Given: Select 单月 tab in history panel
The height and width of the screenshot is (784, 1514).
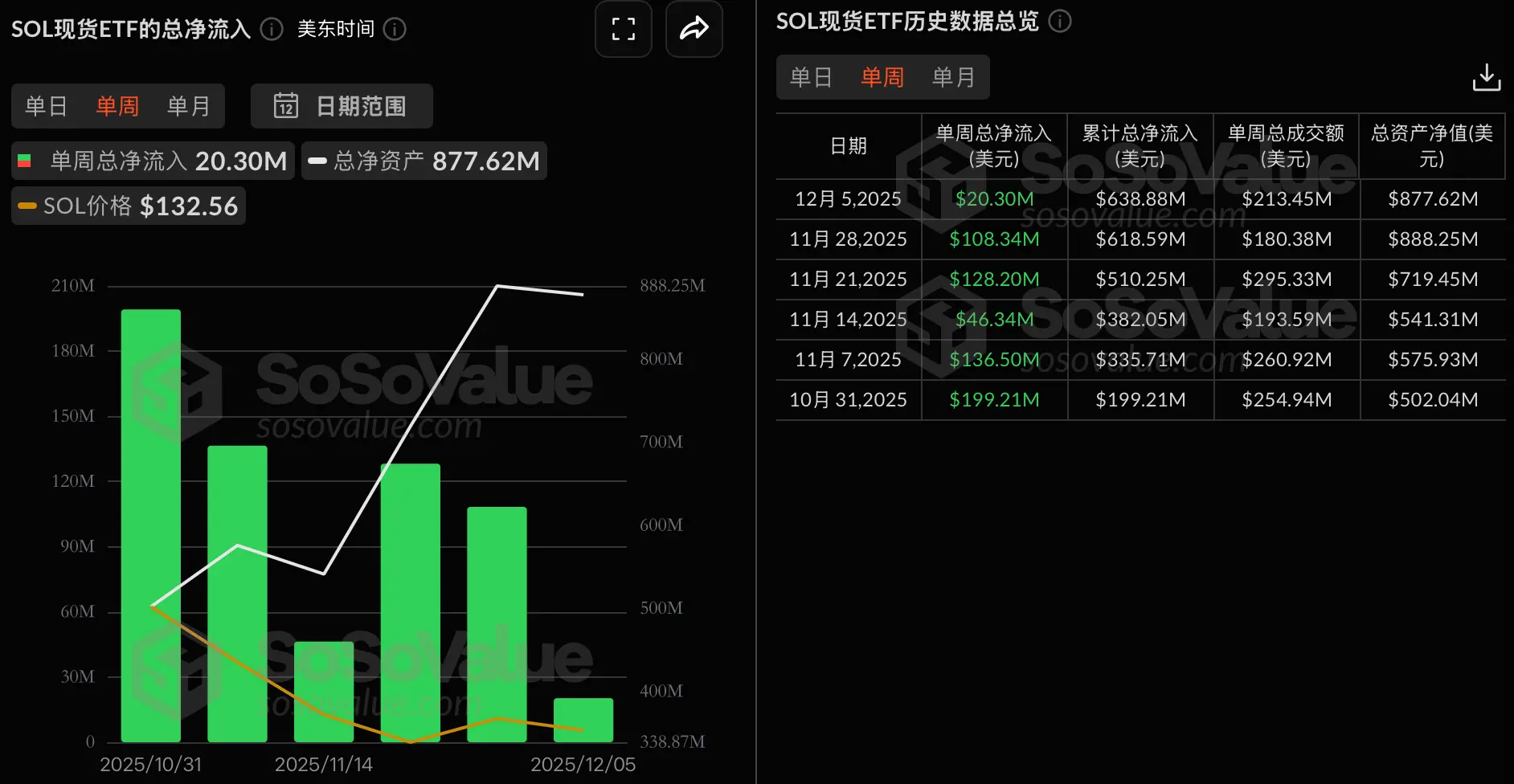Looking at the screenshot, I should click(x=953, y=77).
